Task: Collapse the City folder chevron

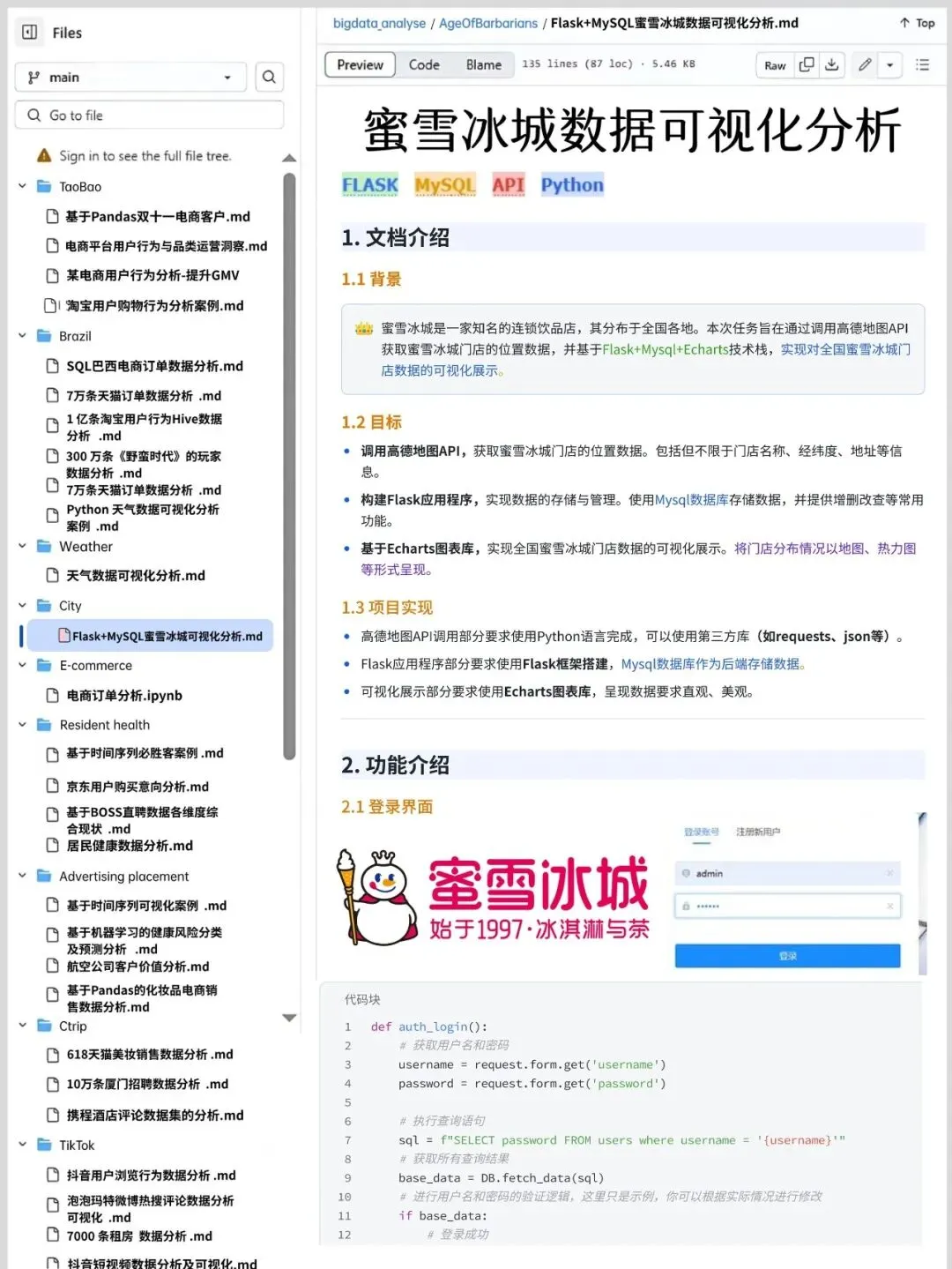Action: click(23, 606)
